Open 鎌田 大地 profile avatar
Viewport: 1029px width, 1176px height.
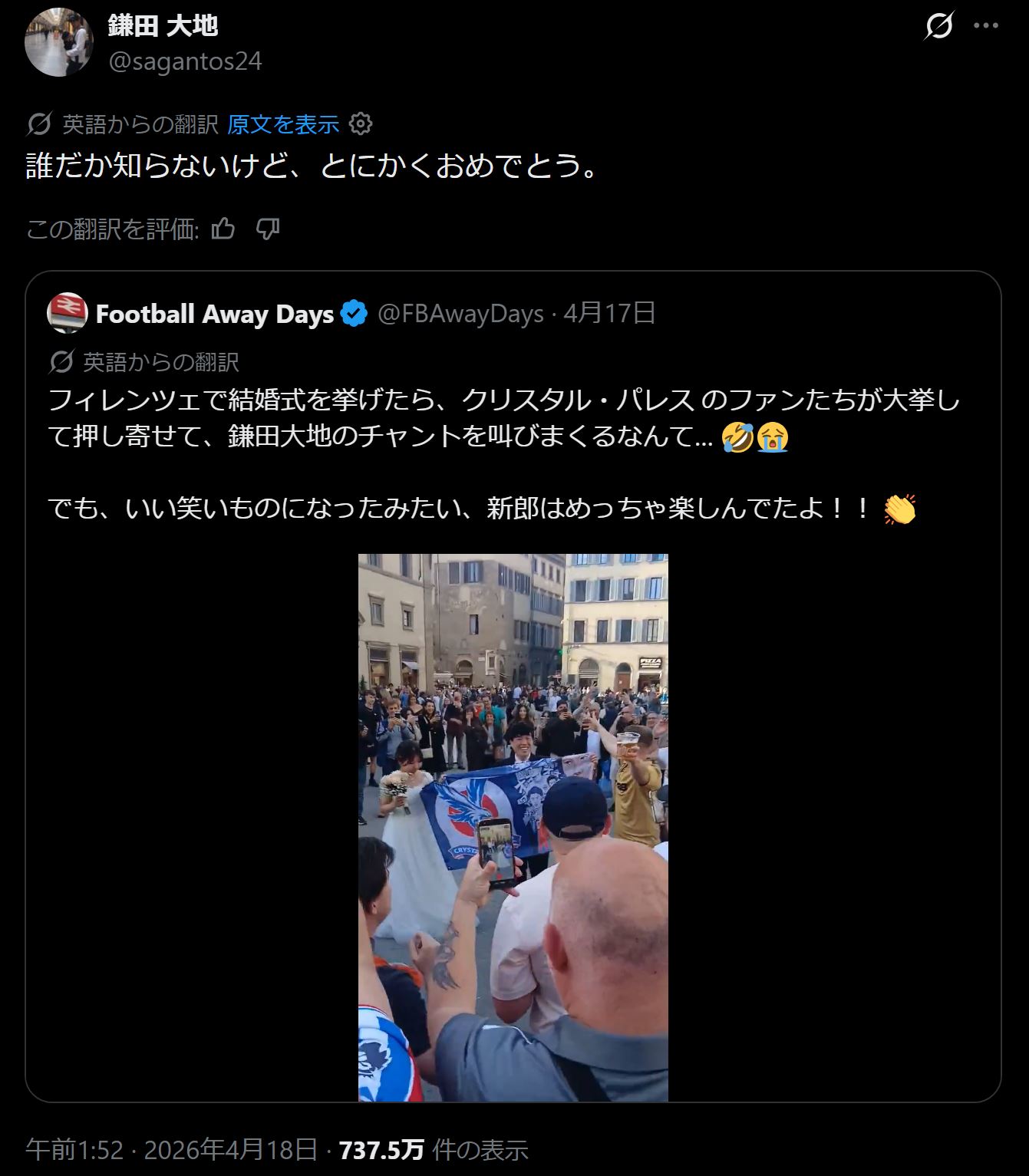coord(58,42)
